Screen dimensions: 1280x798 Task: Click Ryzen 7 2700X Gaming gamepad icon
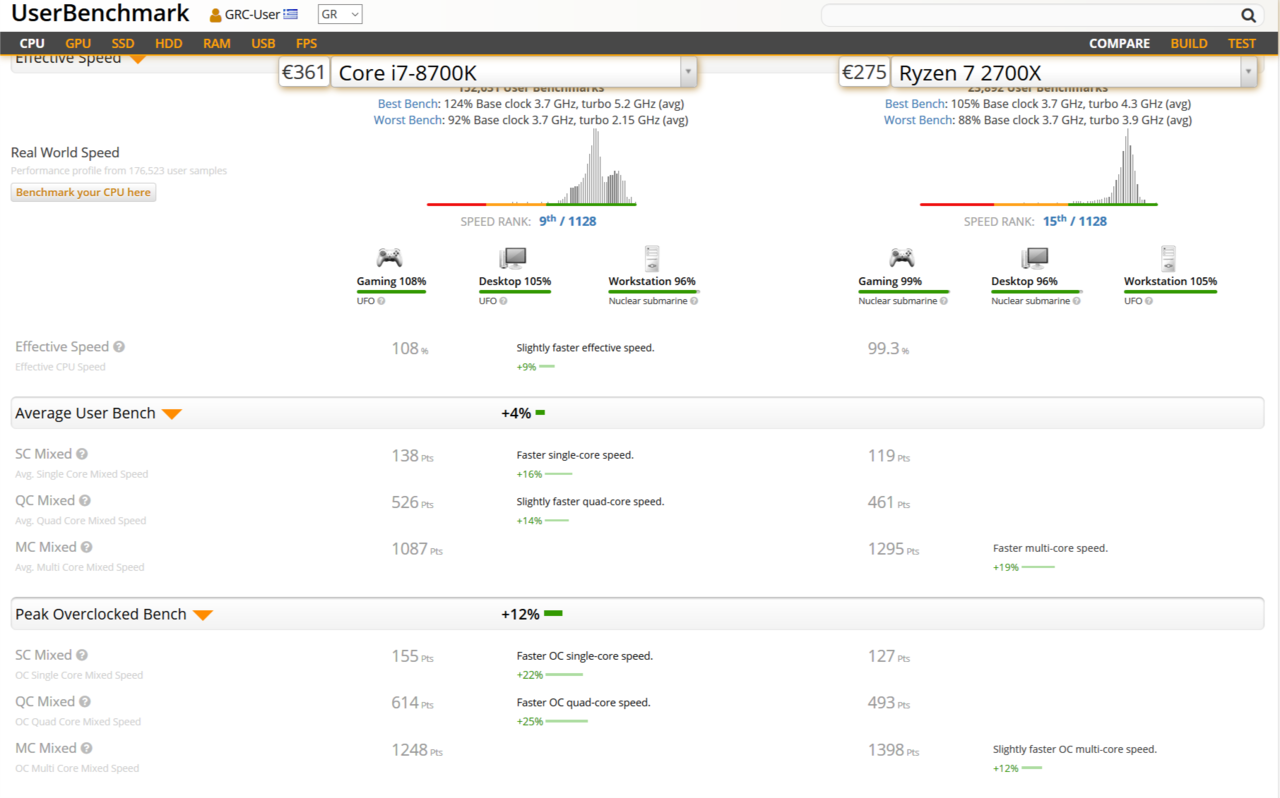coord(902,258)
